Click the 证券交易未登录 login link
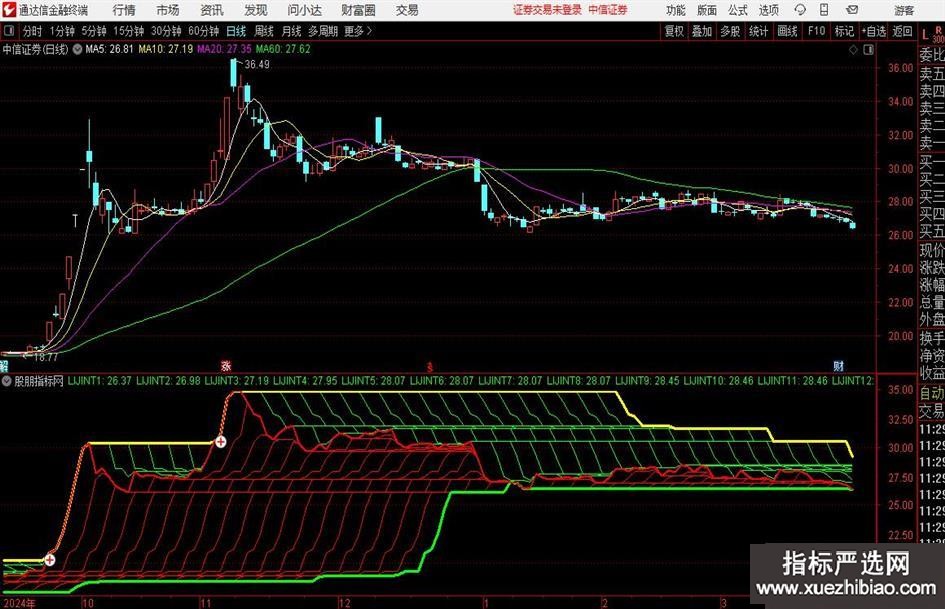Viewport: 945px width, 609px height. click(x=547, y=10)
